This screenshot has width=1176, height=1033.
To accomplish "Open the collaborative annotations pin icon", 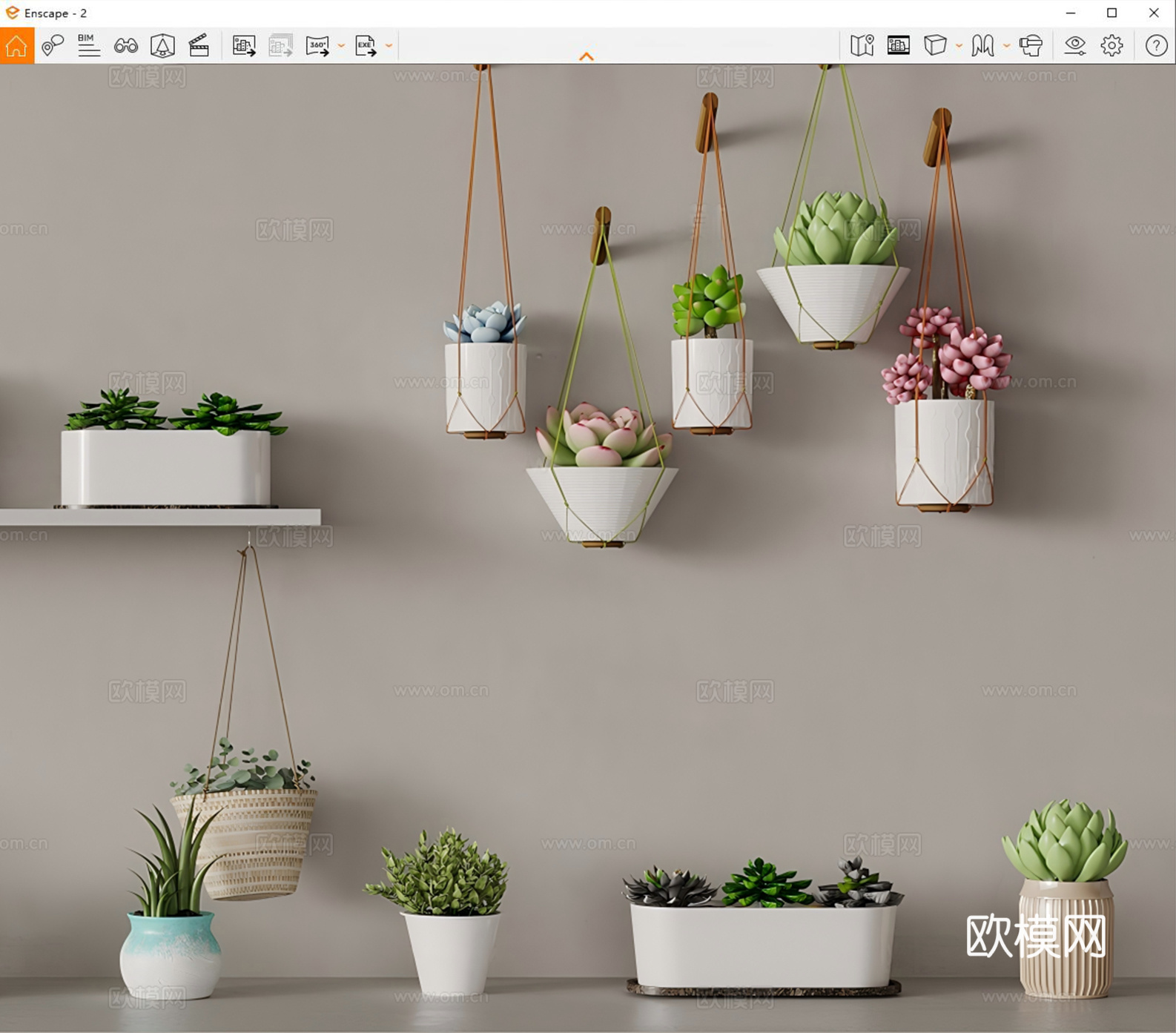I will tap(53, 46).
